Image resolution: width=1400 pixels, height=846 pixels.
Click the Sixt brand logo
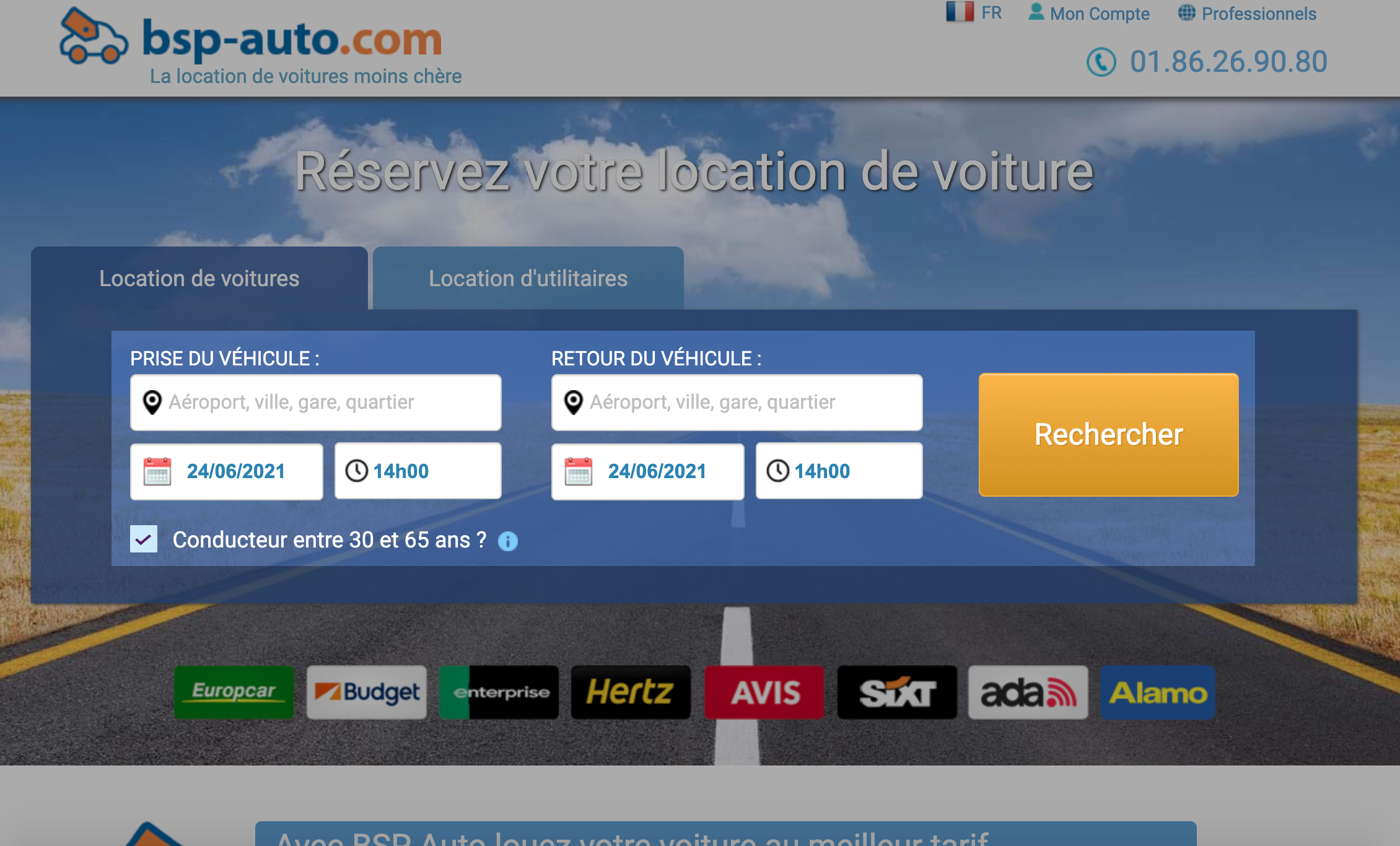coord(896,692)
